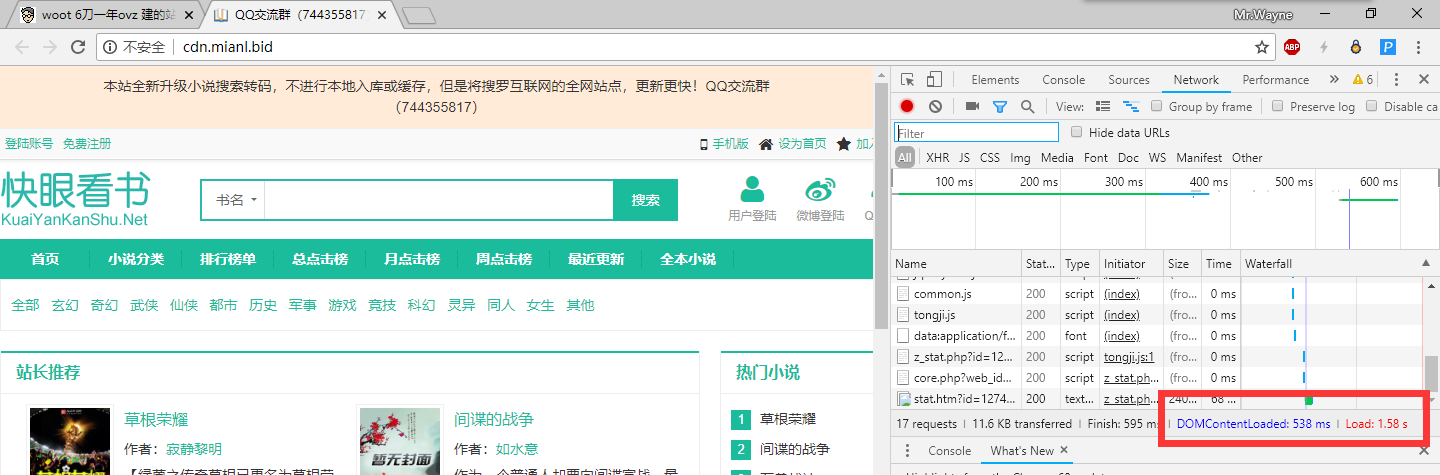1440x475 pixels.
Task: Toggle the device toolbar icon
Action: click(934, 80)
